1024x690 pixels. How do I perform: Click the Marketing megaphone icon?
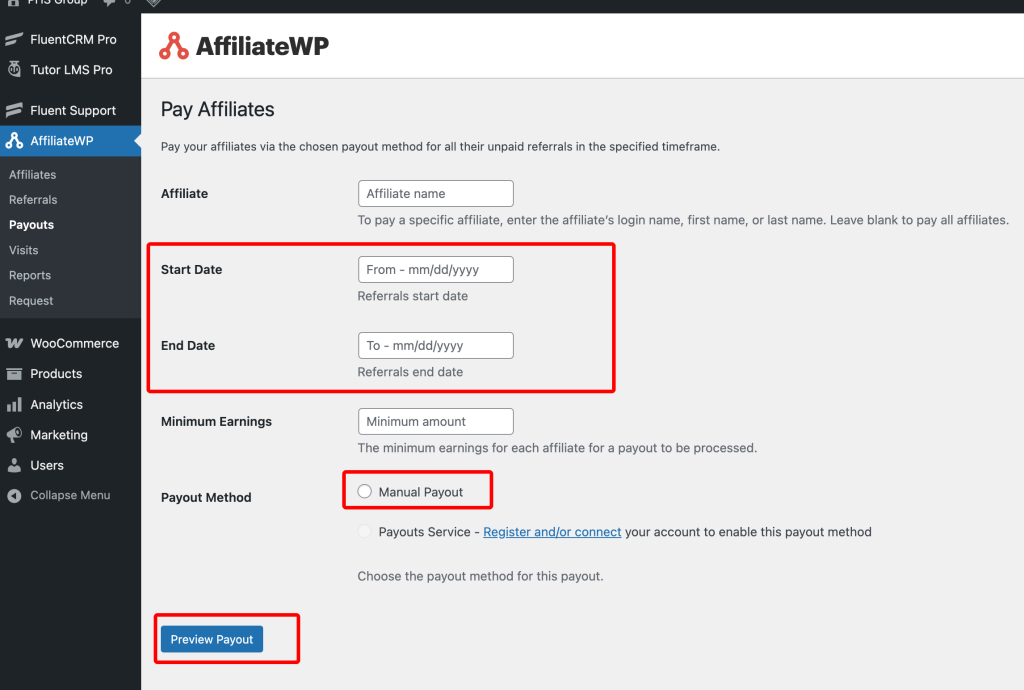tap(14, 435)
